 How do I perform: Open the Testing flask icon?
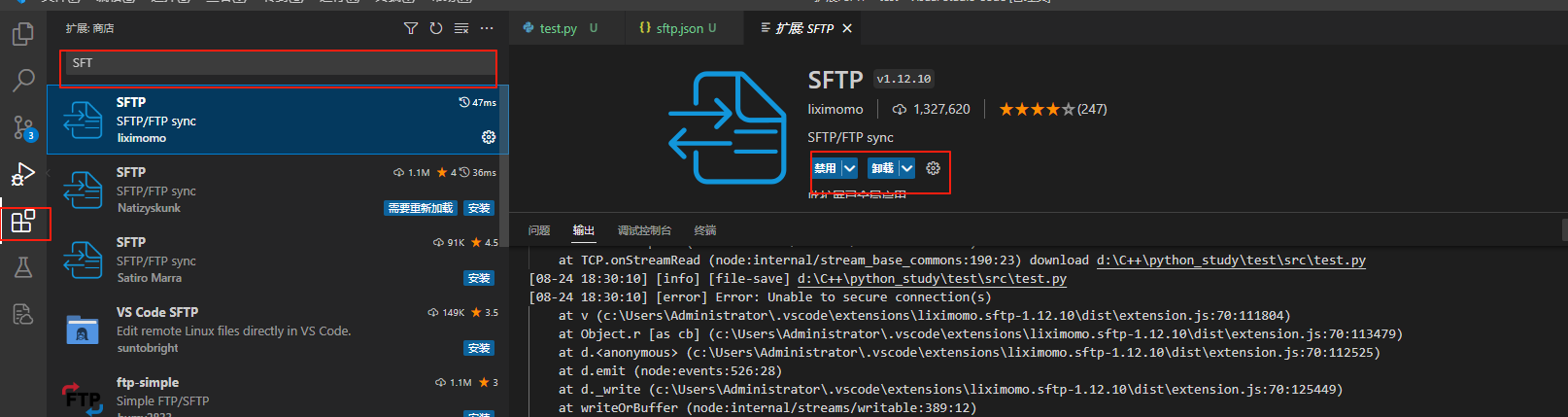click(x=23, y=267)
